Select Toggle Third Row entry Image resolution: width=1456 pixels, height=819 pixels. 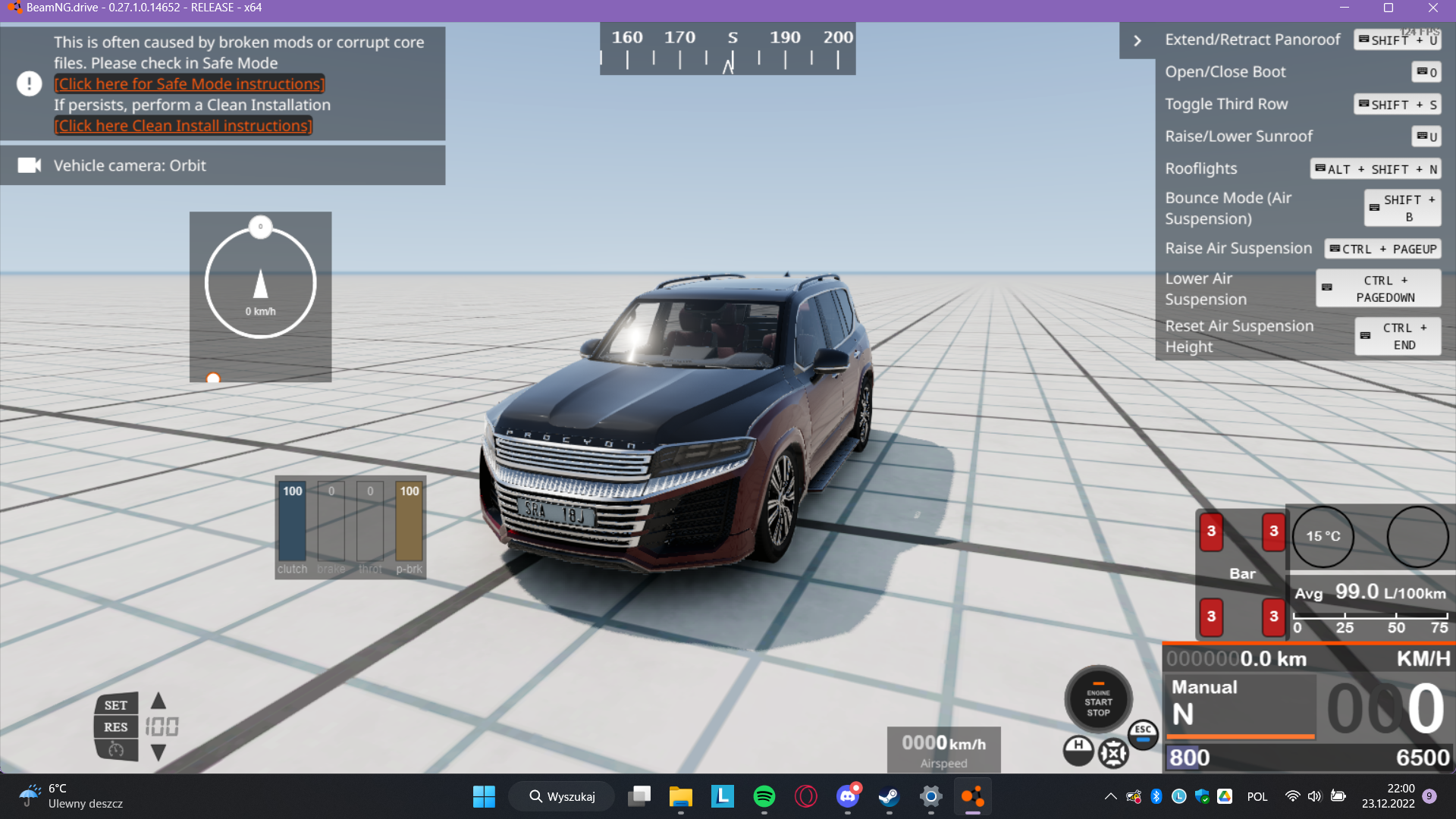(x=1302, y=104)
